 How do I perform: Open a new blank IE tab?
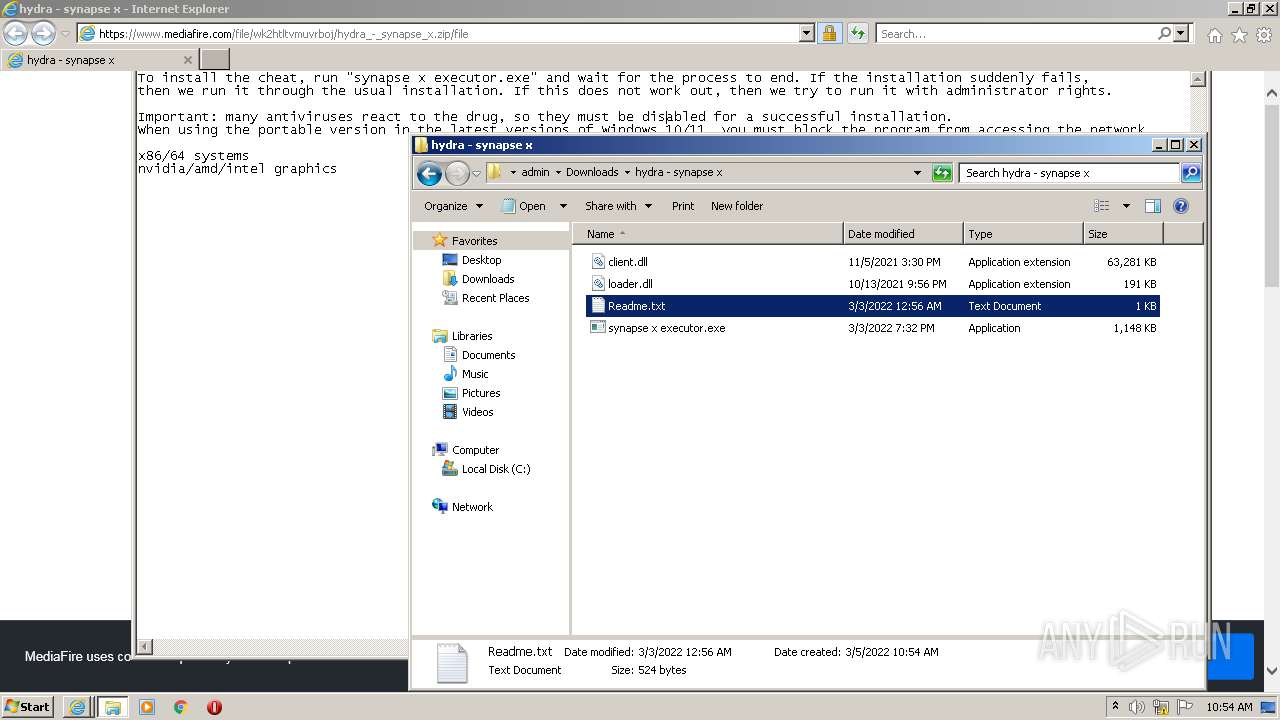(215, 60)
